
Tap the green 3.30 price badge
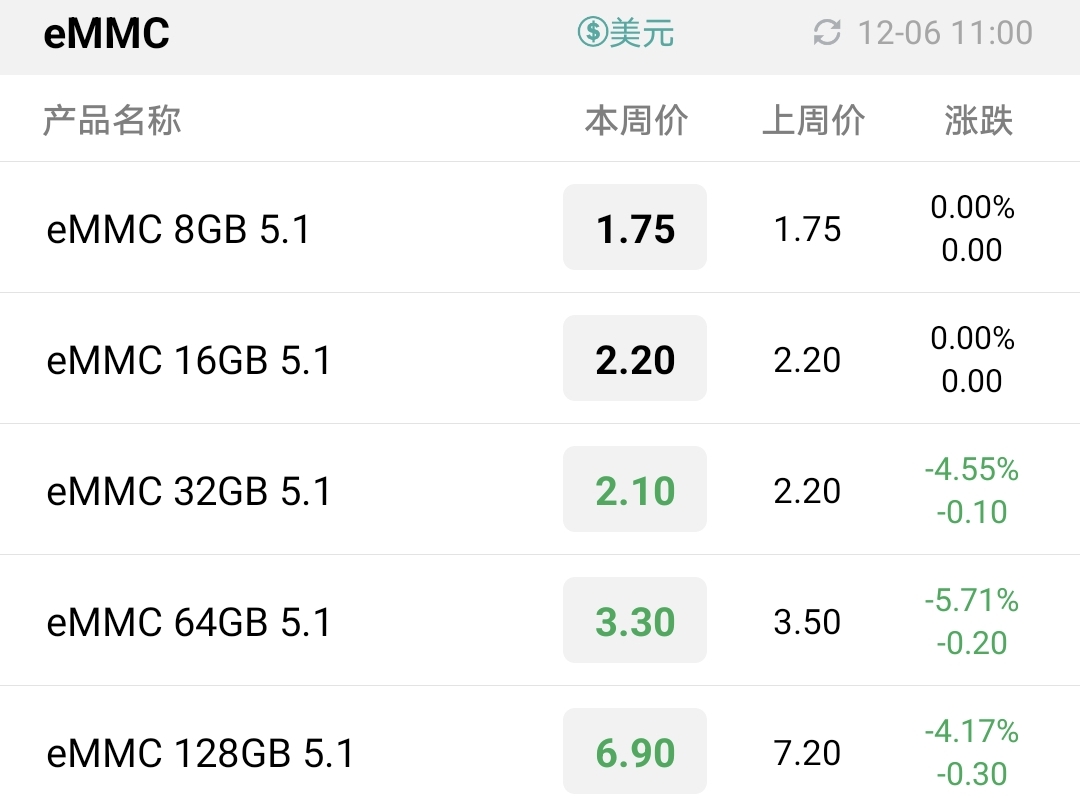635,620
